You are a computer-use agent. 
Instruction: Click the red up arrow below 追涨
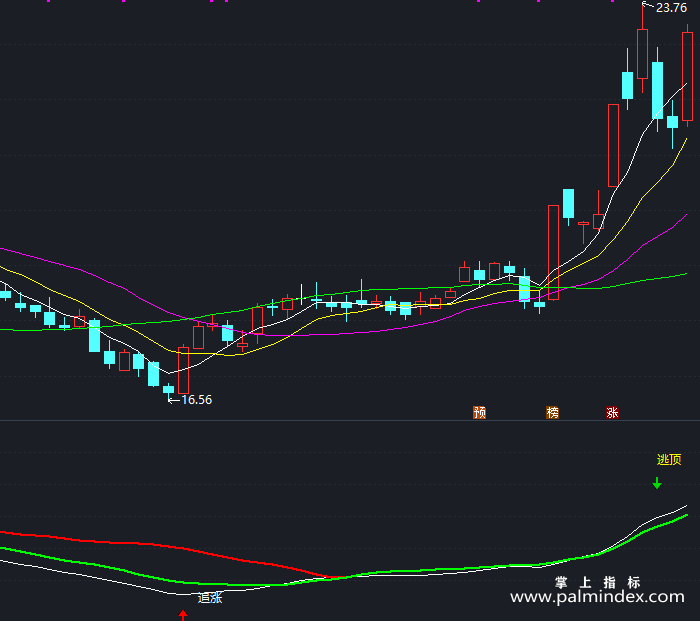(183, 615)
